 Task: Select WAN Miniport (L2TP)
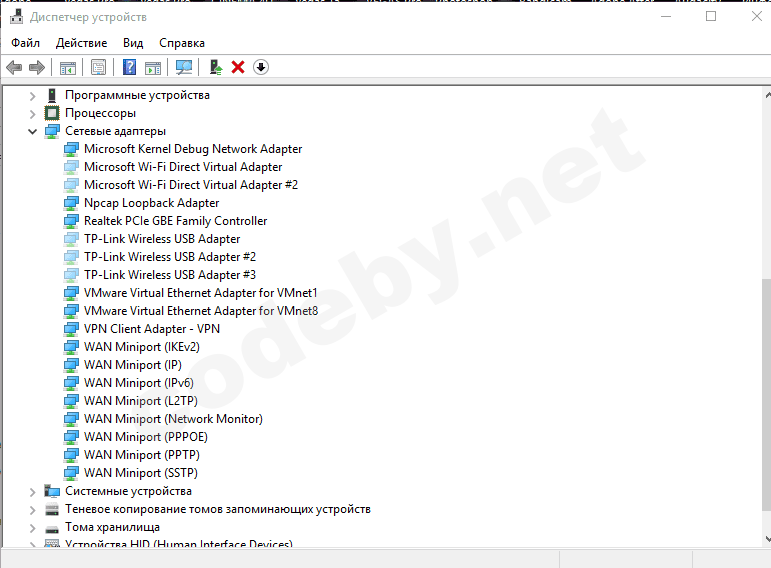click(x=141, y=401)
